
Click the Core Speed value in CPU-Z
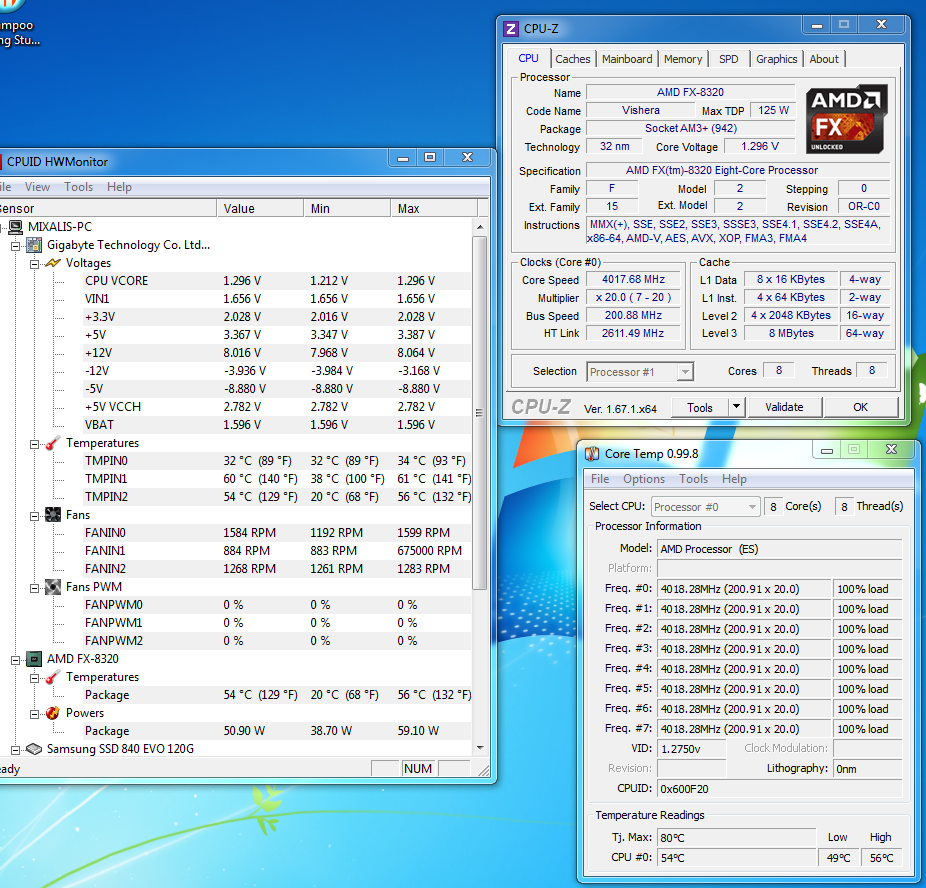point(633,279)
